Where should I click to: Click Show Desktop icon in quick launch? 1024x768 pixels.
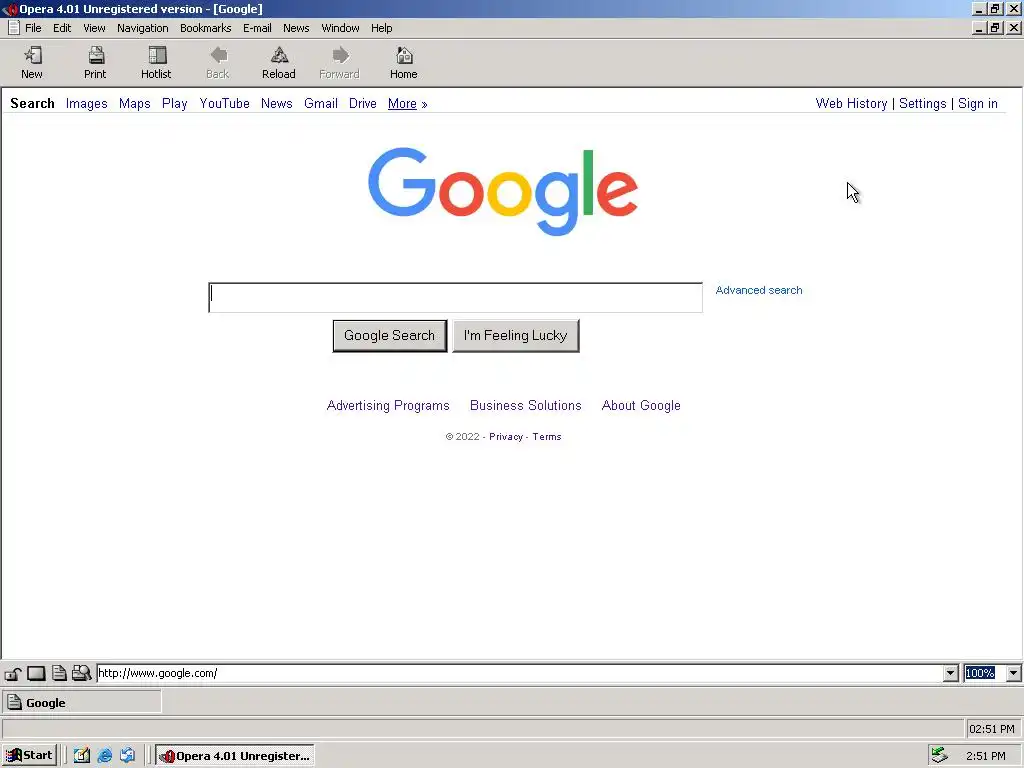click(82, 756)
